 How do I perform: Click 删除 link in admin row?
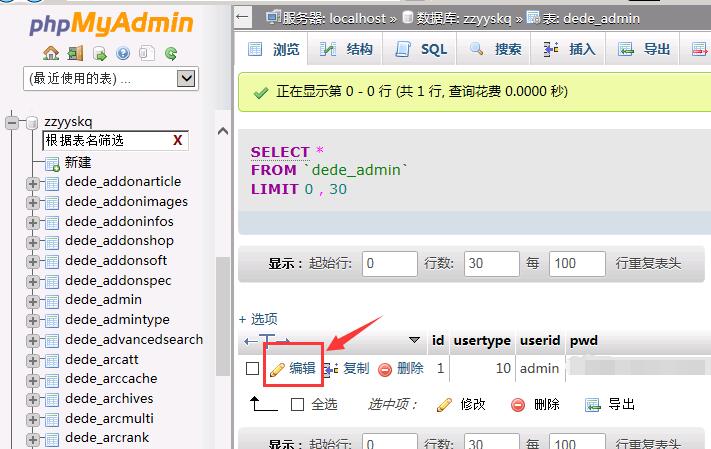pyautogui.click(x=410, y=368)
